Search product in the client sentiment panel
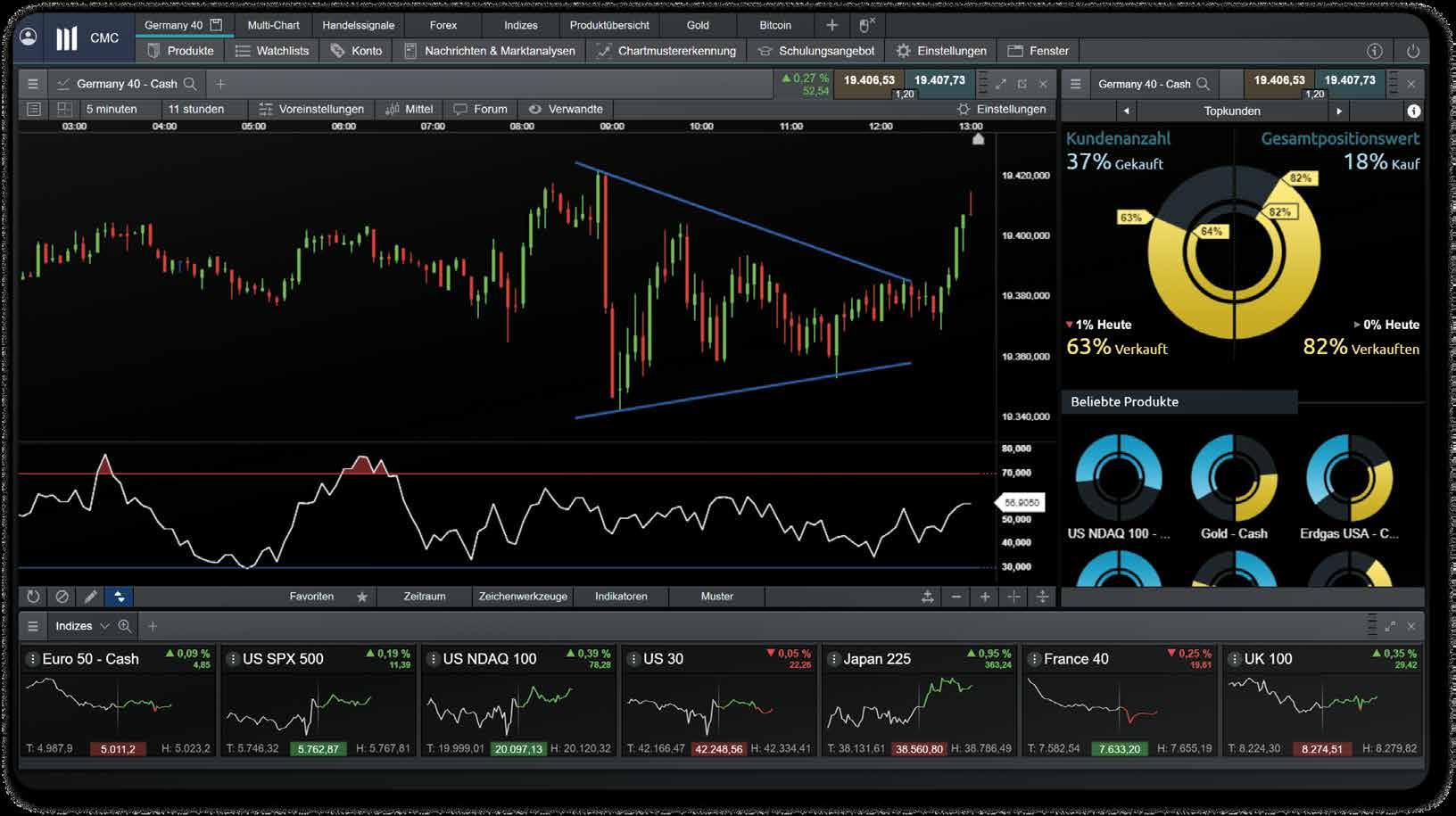 click(1203, 84)
